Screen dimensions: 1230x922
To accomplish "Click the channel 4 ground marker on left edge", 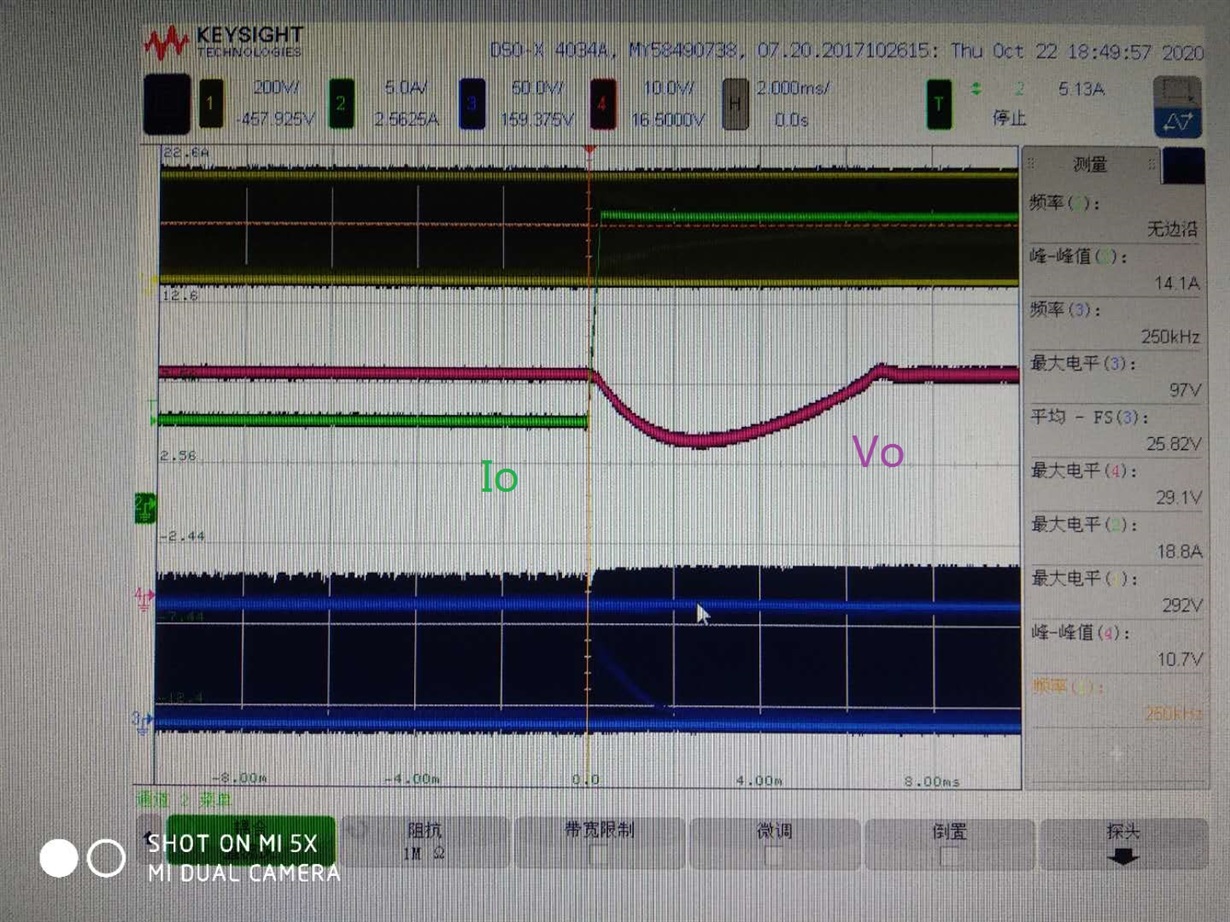I will click(142, 598).
